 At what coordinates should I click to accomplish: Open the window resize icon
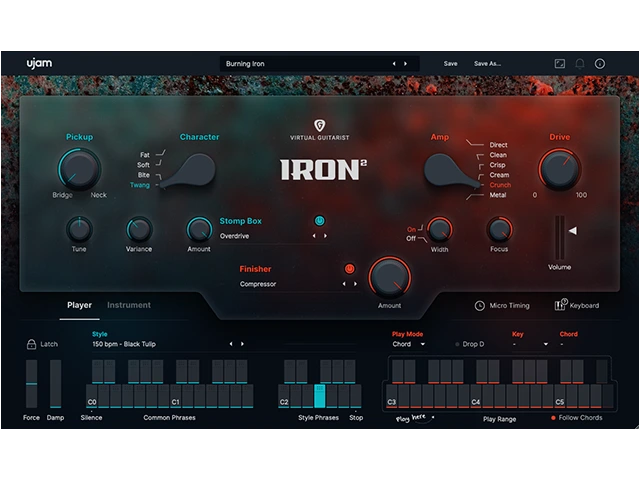560,64
